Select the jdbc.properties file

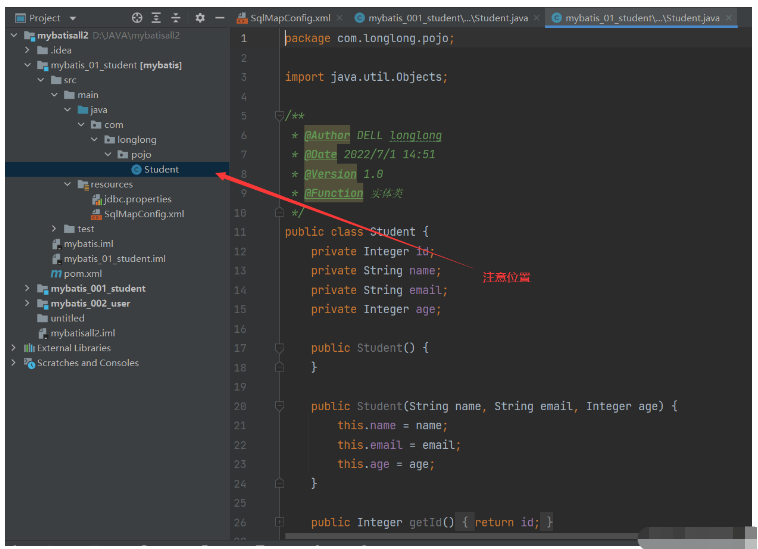click(x=138, y=199)
